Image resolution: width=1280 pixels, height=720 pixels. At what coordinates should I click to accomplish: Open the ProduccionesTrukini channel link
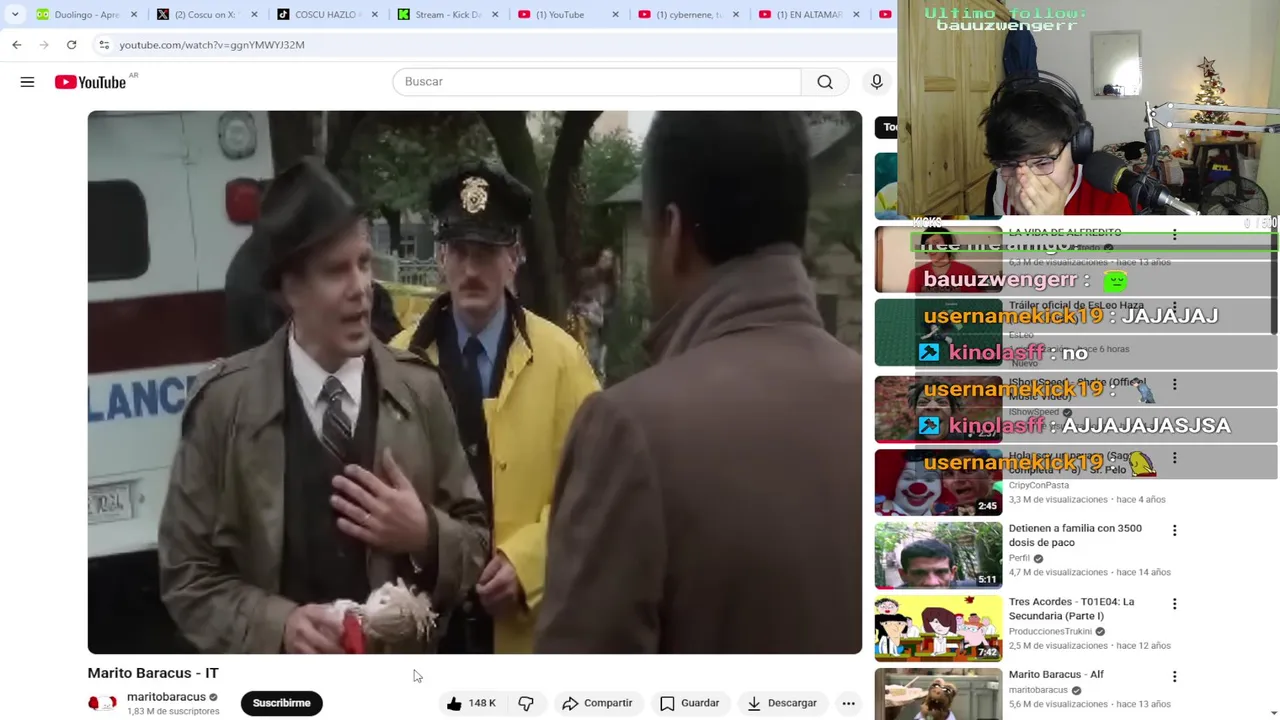click(1050, 632)
